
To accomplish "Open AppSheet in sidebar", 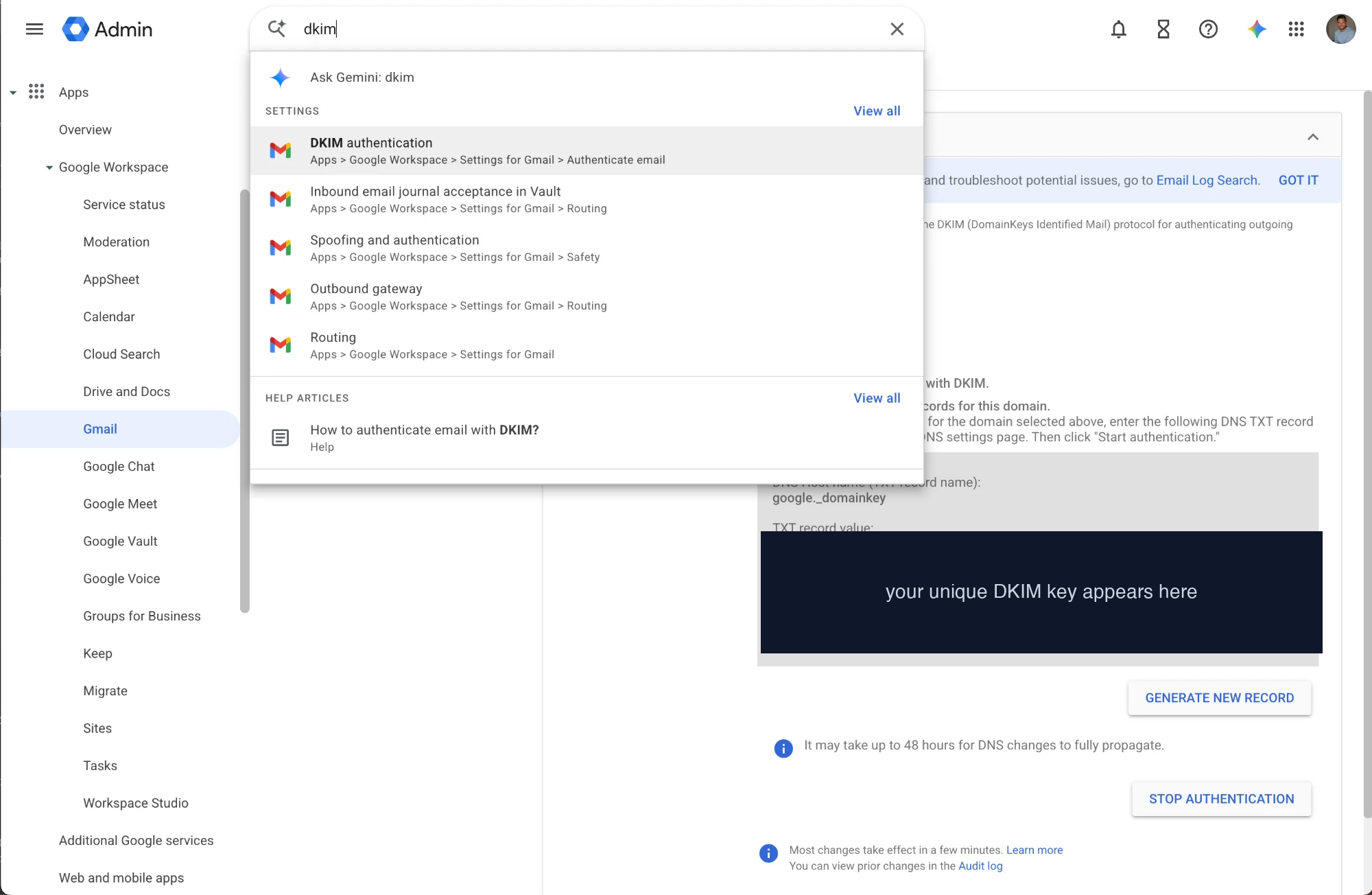I will 111,279.
